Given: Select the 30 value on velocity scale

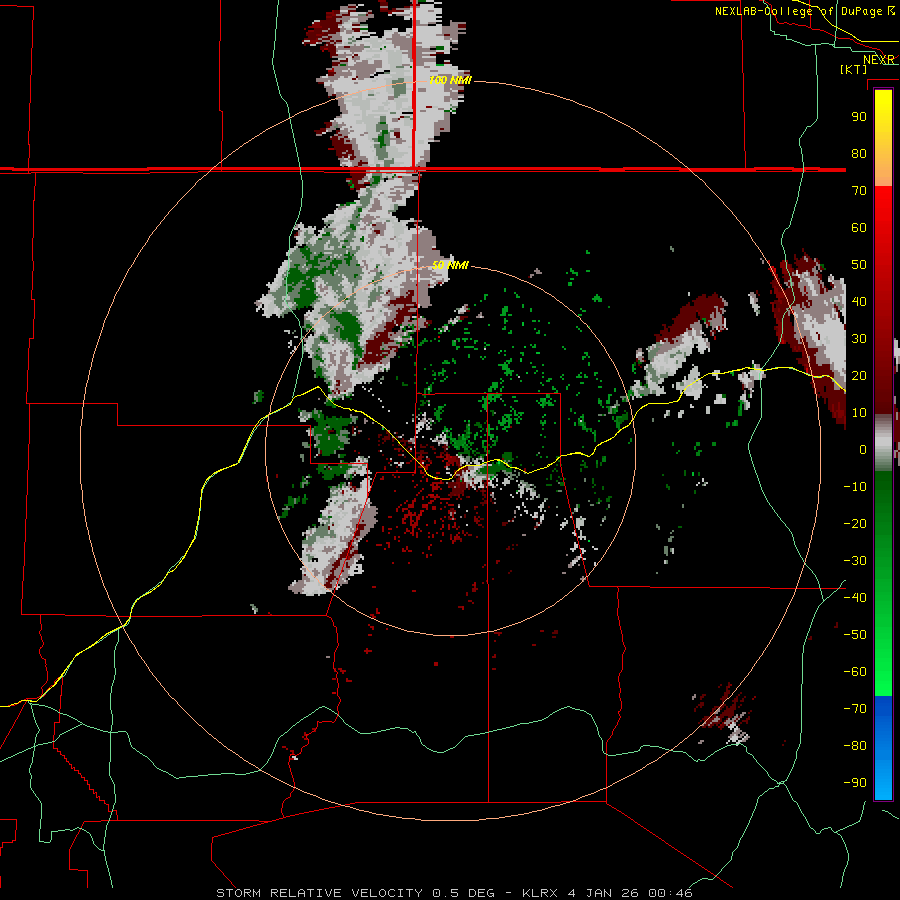Looking at the screenshot, I should [859, 339].
